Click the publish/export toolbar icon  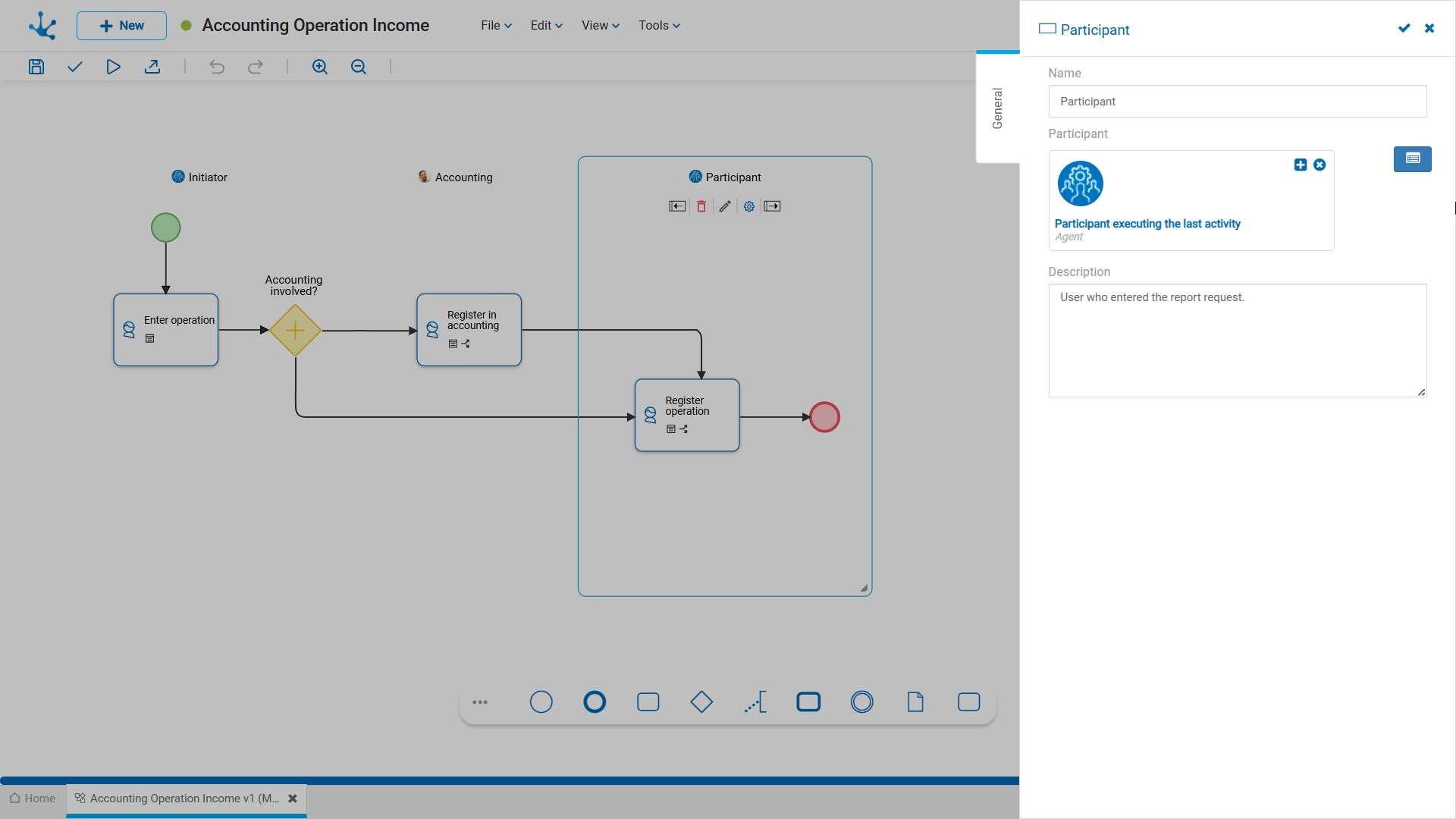point(152,67)
